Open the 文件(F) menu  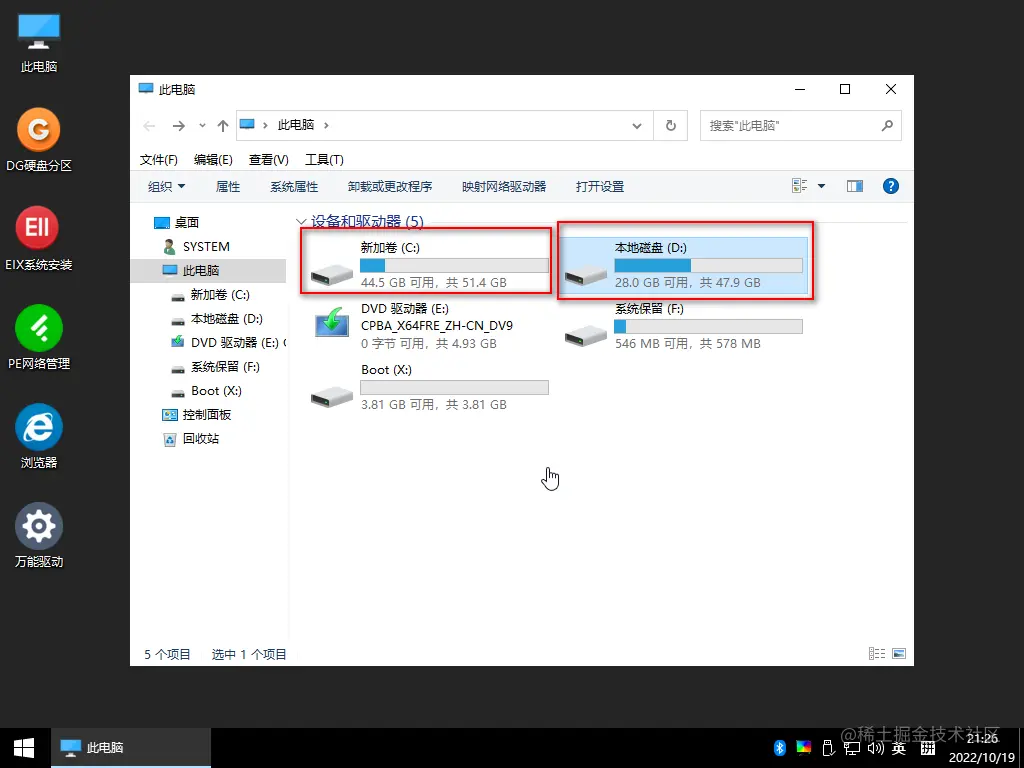click(x=159, y=160)
